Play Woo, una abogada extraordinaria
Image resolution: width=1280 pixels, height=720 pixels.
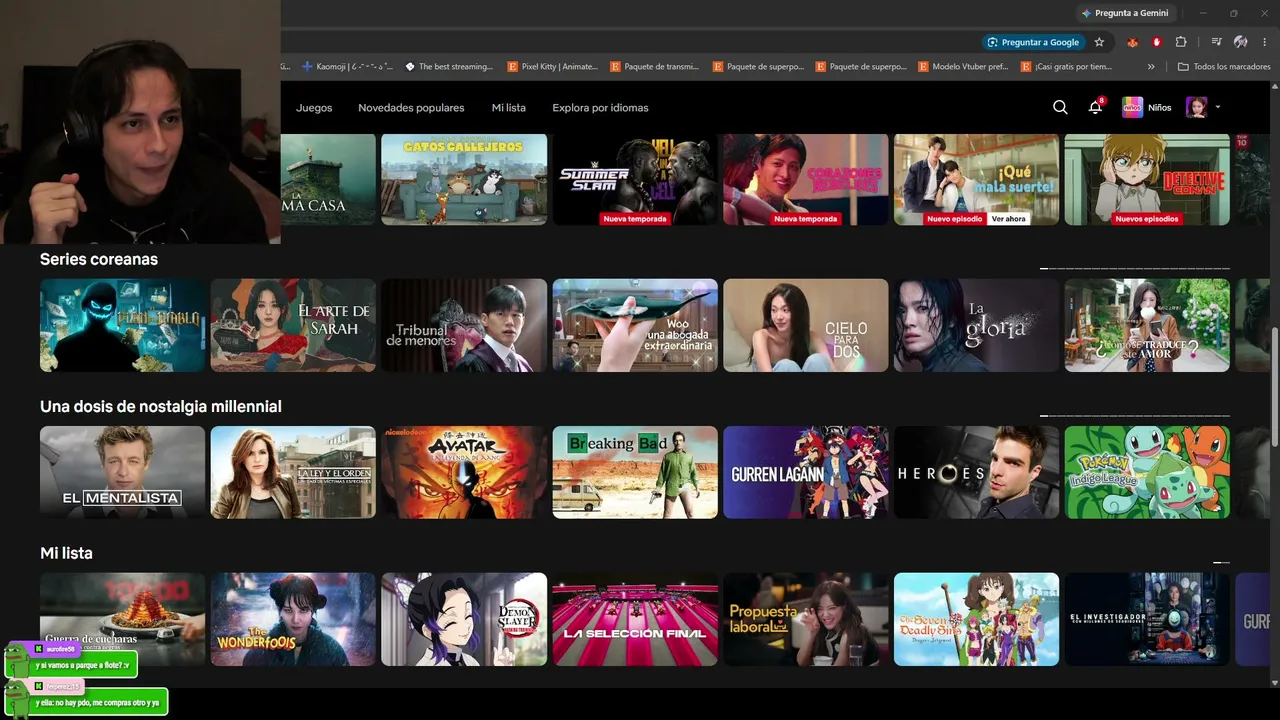[635, 325]
